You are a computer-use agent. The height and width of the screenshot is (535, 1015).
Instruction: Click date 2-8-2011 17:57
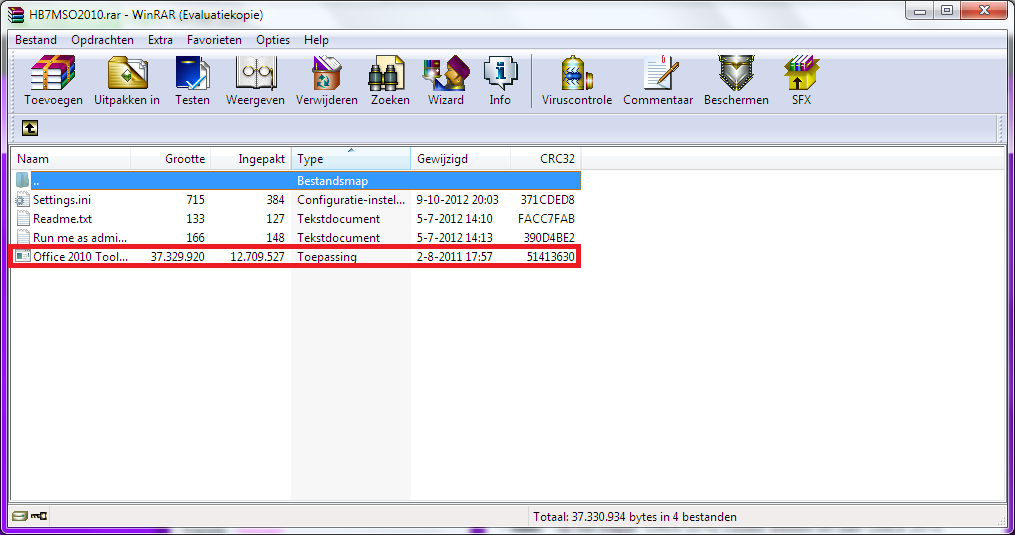pos(454,256)
